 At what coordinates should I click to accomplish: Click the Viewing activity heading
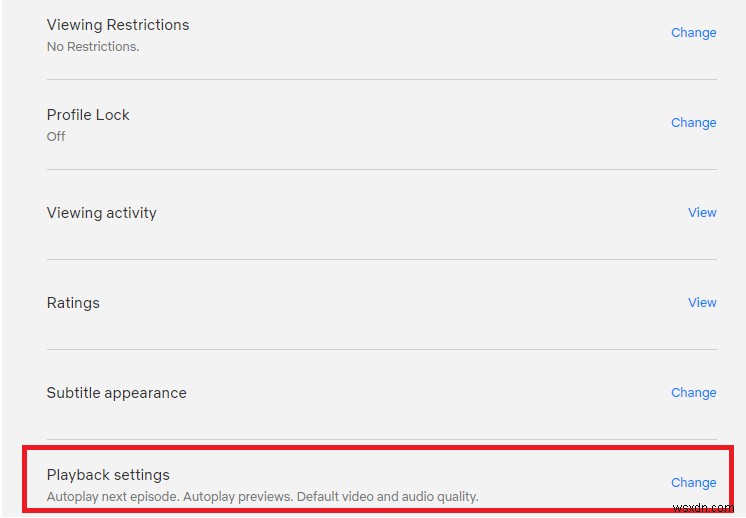coord(102,212)
